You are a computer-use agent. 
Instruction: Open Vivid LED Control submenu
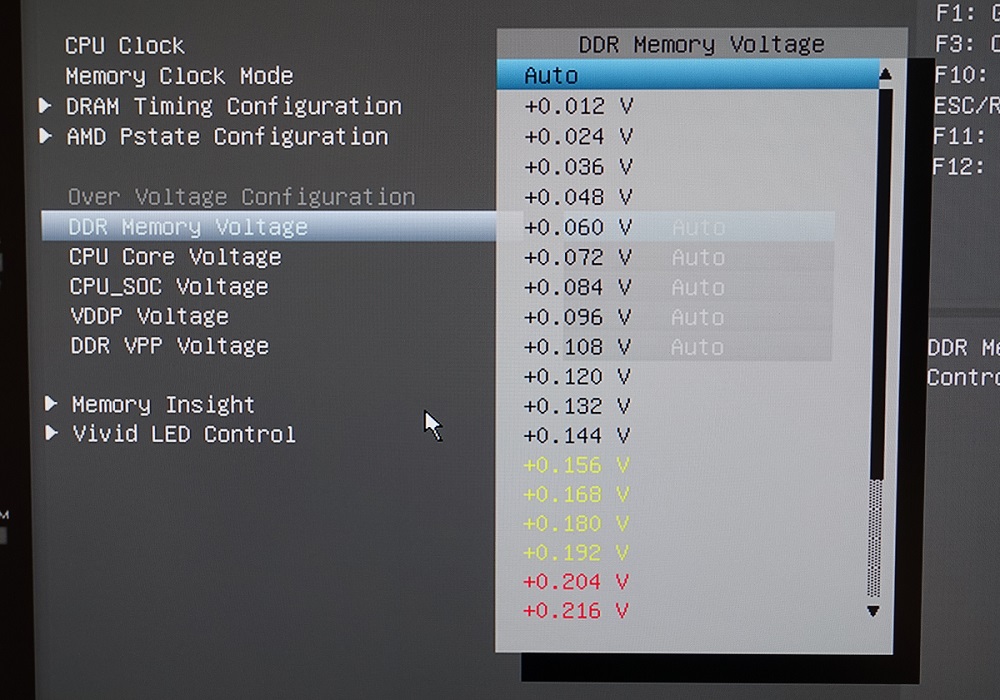click(x=184, y=435)
